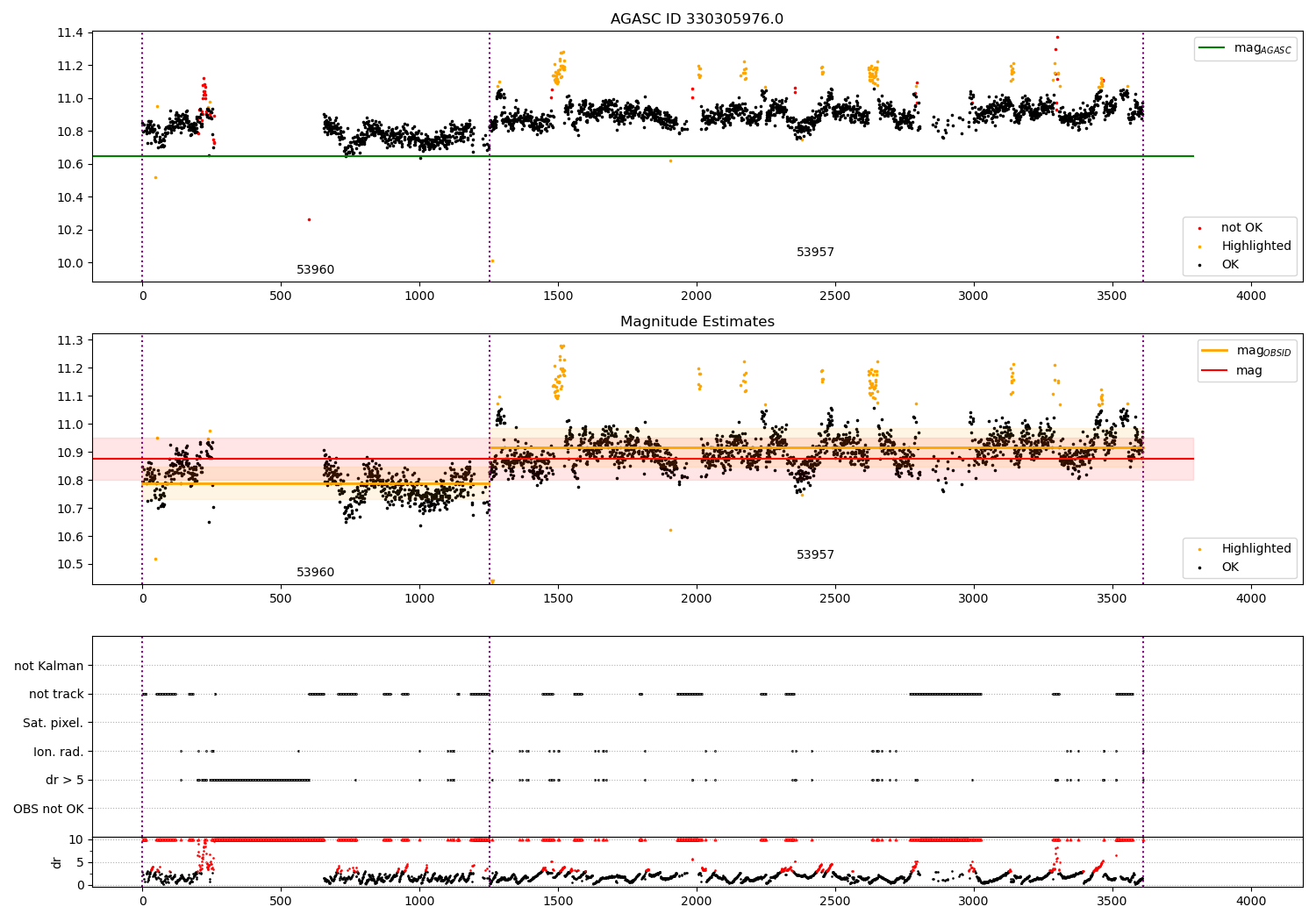Viewport: 1316px width, 921px height.
Task: Select the "Sat. pixel." row label
Action: 54,724
